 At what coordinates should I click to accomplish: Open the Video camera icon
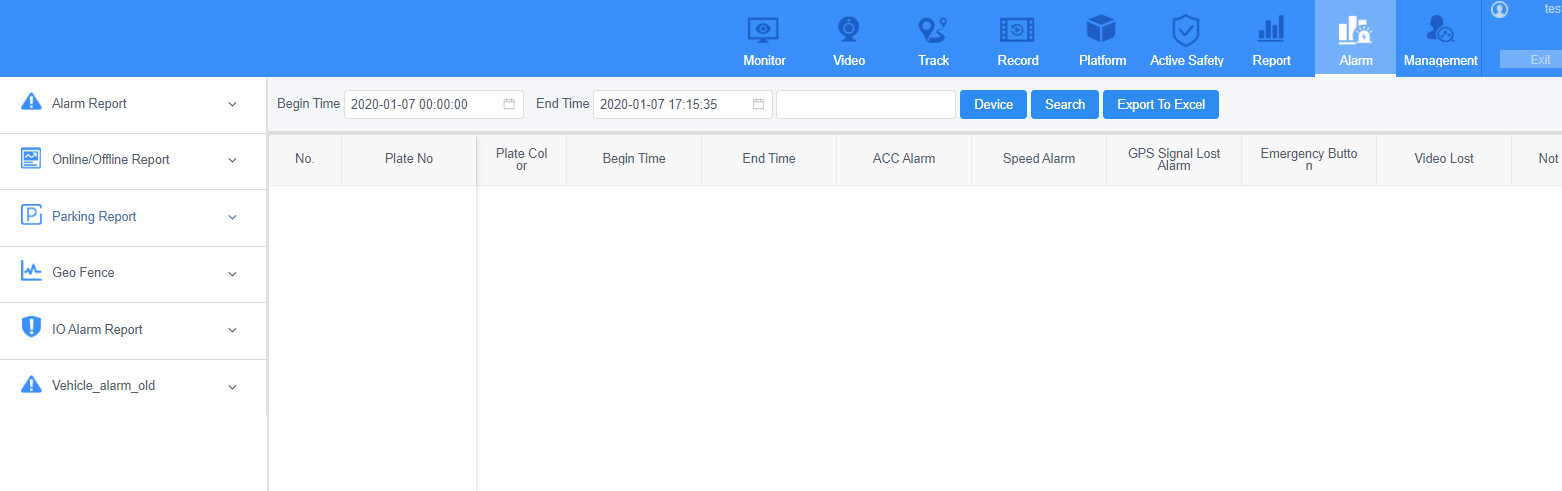pos(849,30)
